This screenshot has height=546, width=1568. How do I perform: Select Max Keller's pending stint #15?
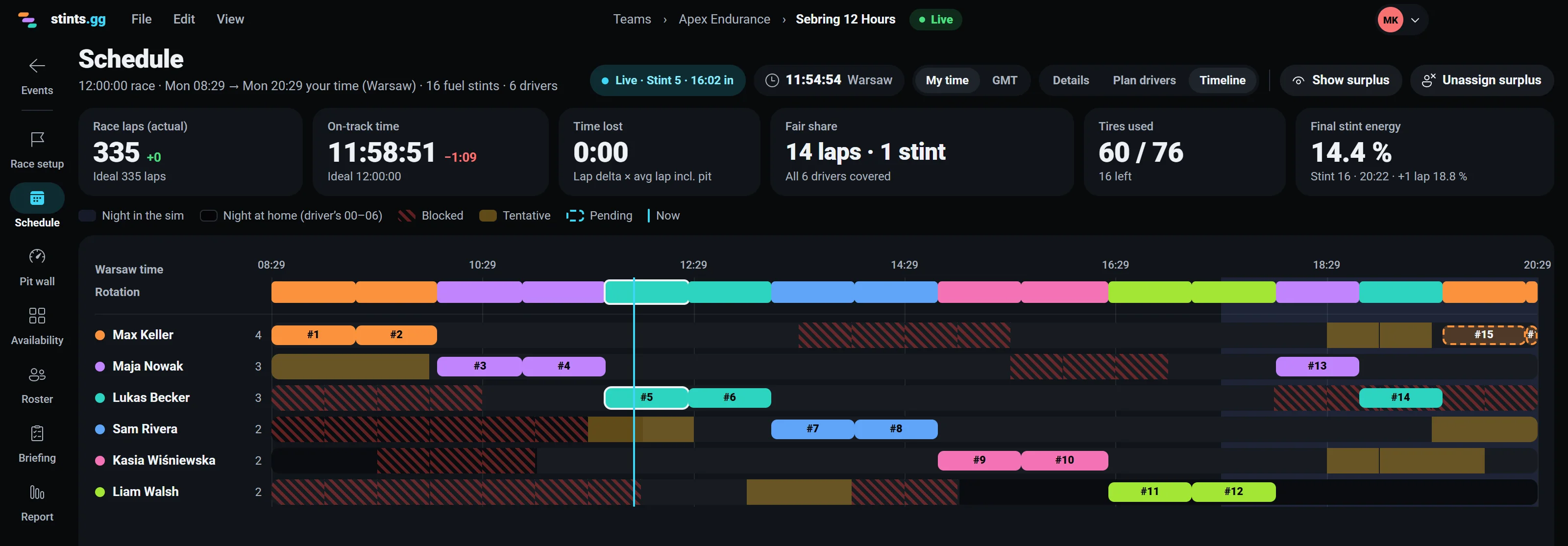(x=1483, y=335)
